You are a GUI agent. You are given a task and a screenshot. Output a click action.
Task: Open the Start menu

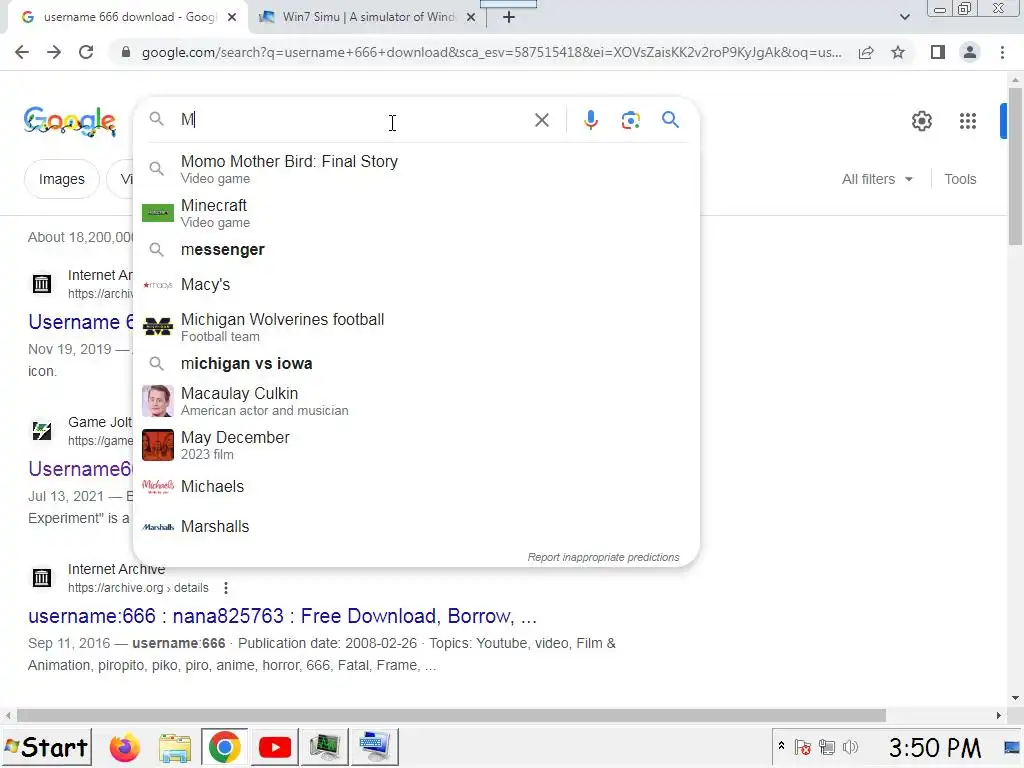tap(46, 747)
